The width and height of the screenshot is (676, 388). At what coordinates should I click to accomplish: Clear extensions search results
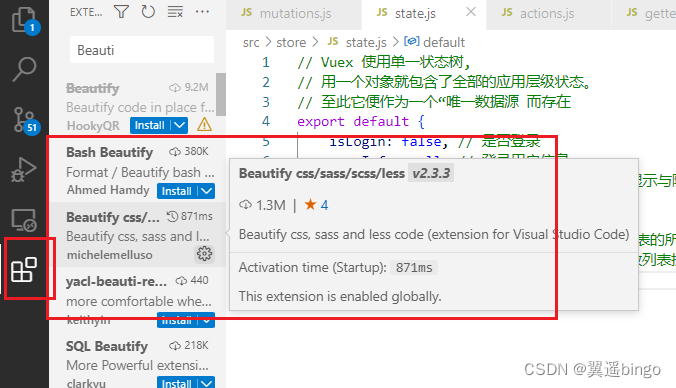[175, 12]
